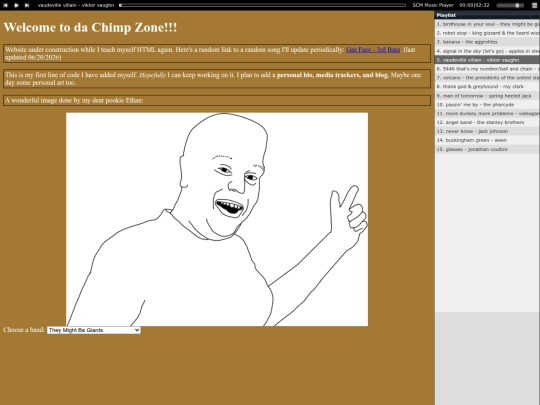This screenshot has height=405, width=540.
Task: Play birdhouse in your soul track
Action: pyautogui.click(x=487, y=24)
